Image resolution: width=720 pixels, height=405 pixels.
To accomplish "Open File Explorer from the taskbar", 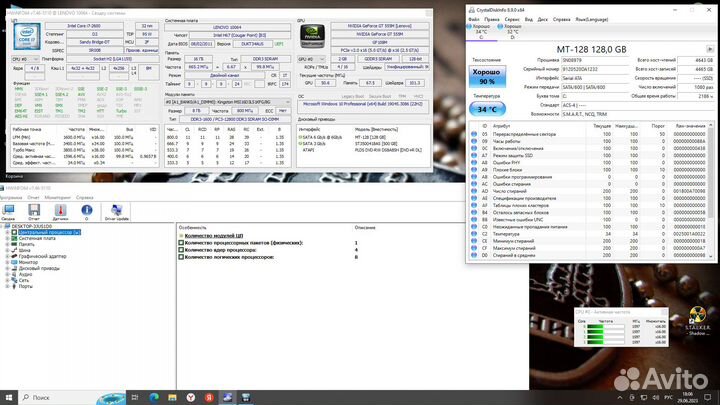I will click(172, 397).
